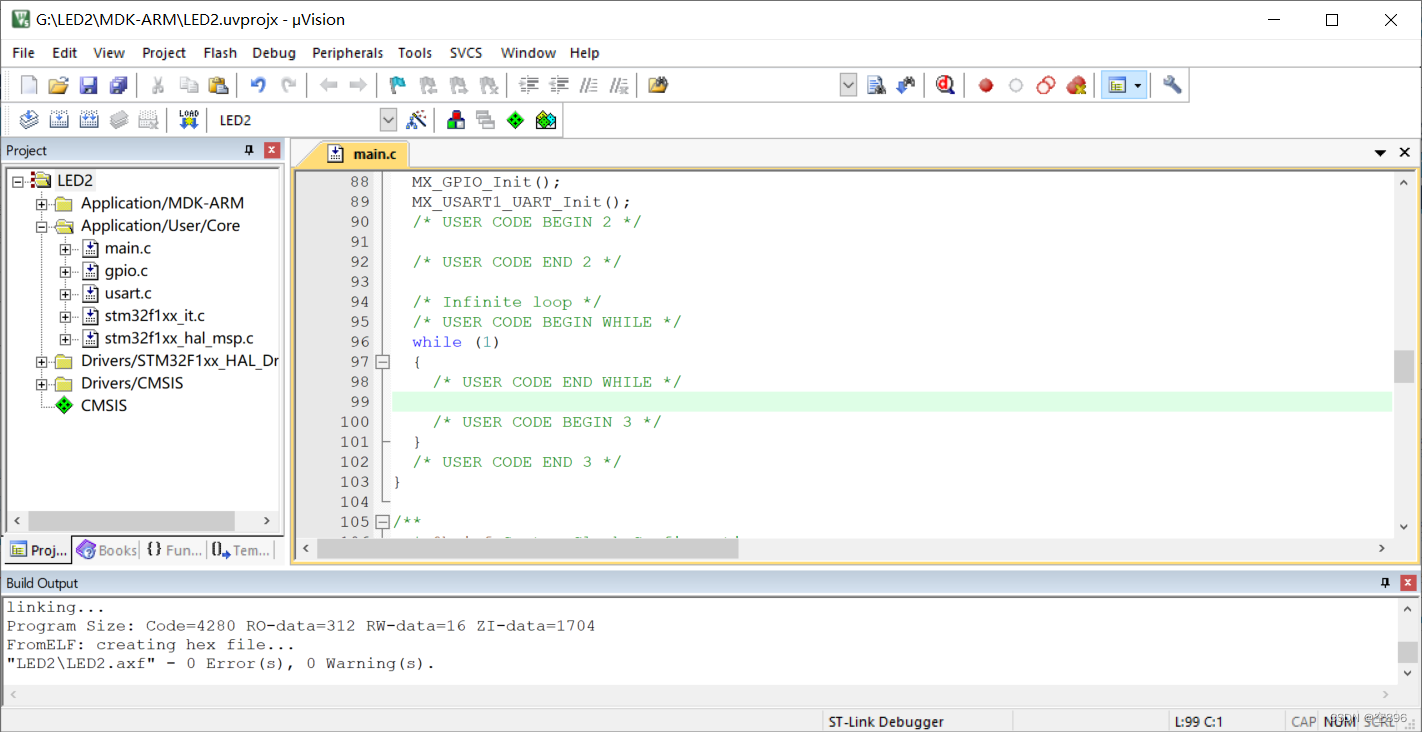
Task: Expand the Application/MDK-ARM folder
Action: [42, 203]
